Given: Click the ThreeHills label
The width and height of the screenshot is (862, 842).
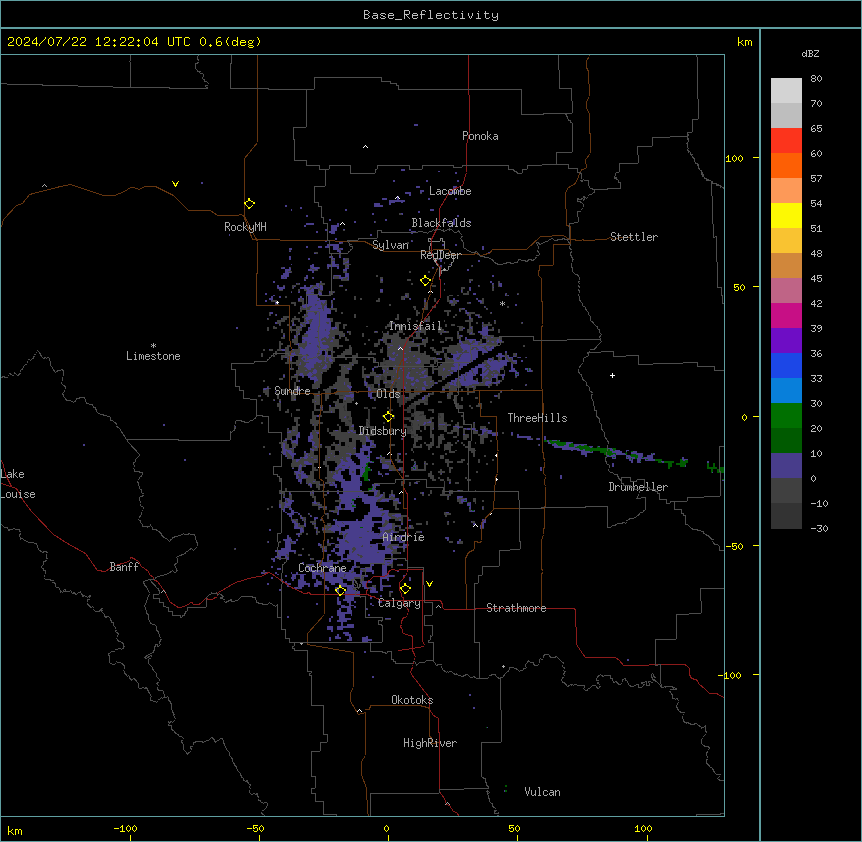Looking at the screenshot, I should point(537,418).
